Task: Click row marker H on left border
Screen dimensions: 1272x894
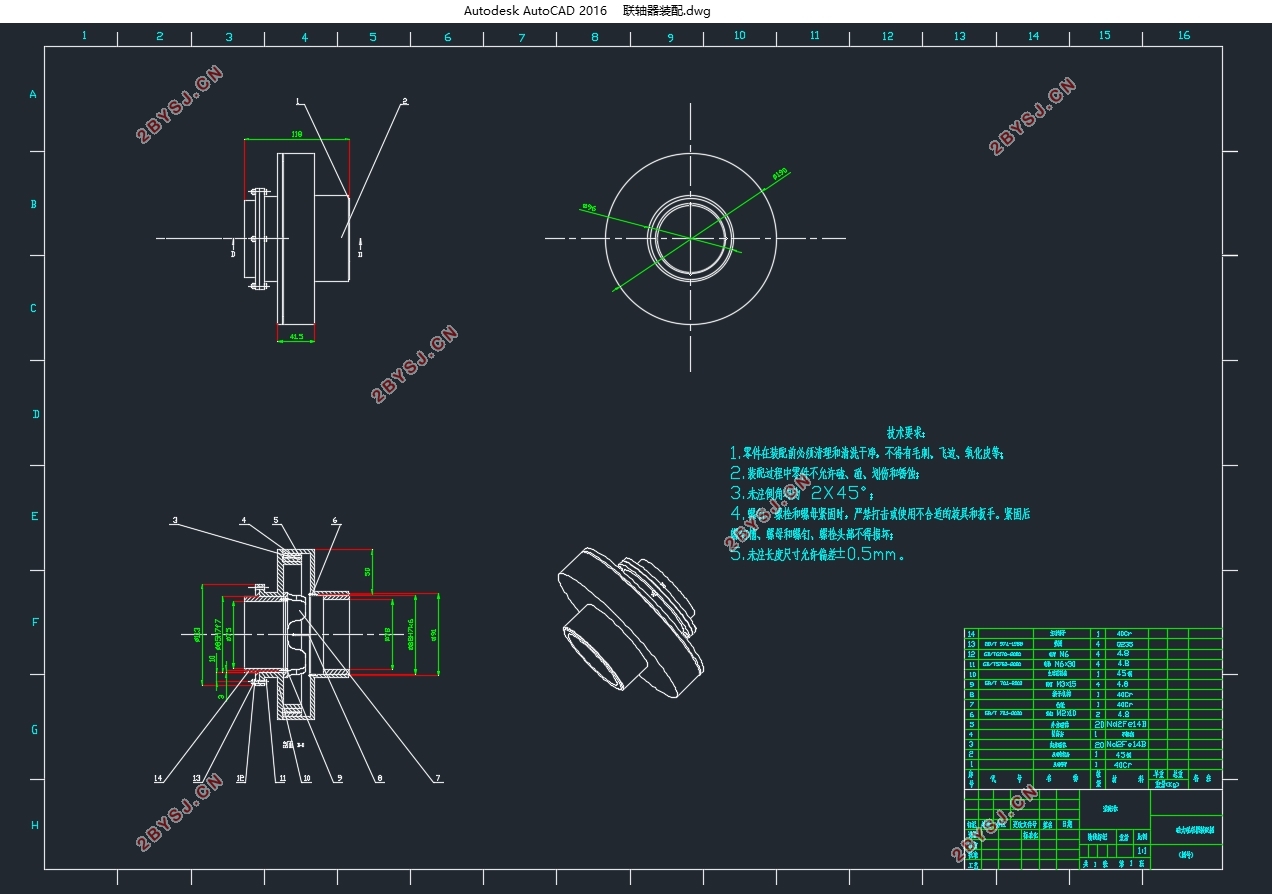Action: (x=34, y=825)
